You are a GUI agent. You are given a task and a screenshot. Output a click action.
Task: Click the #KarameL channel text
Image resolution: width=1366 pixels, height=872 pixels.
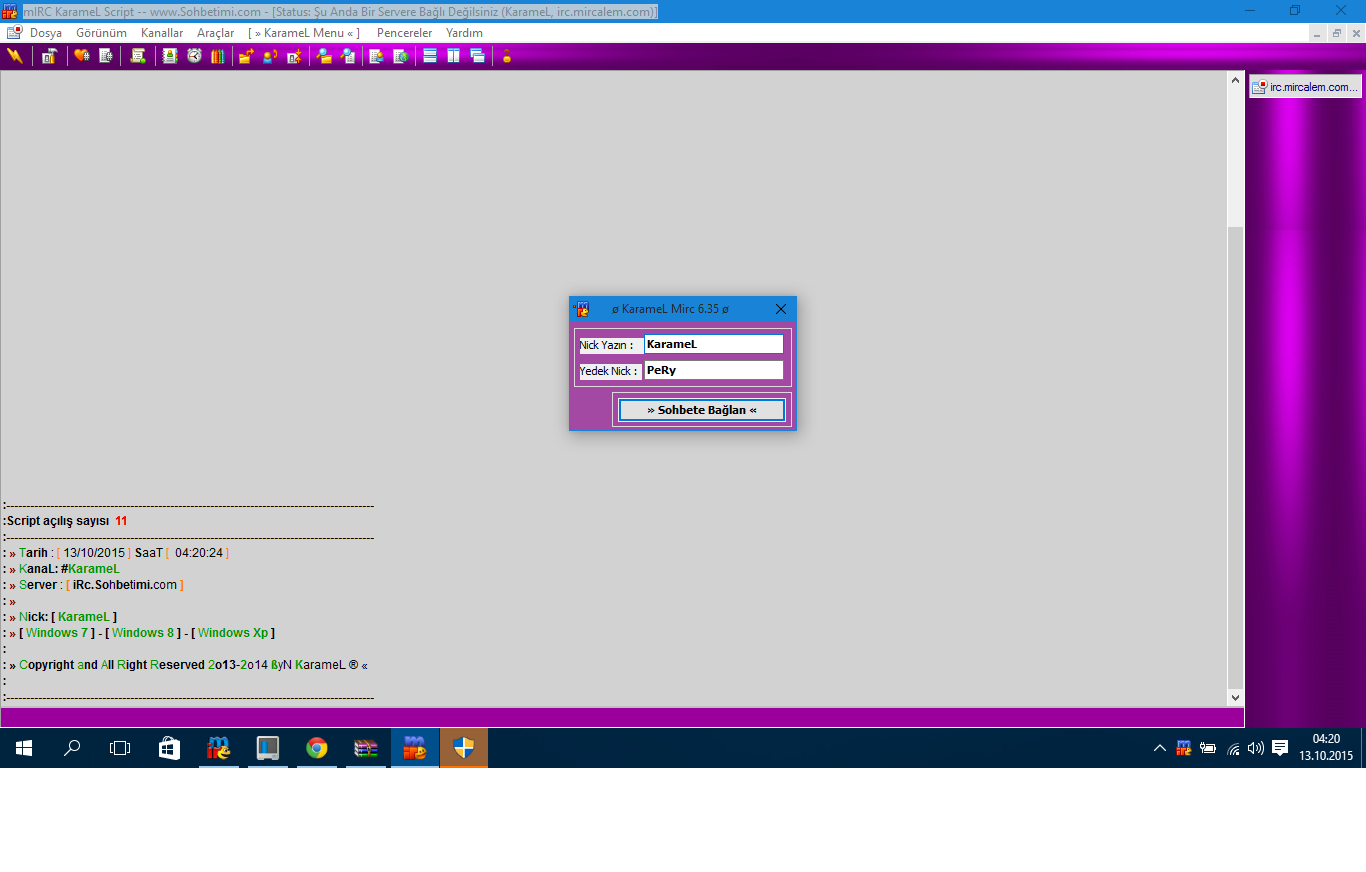90,569
